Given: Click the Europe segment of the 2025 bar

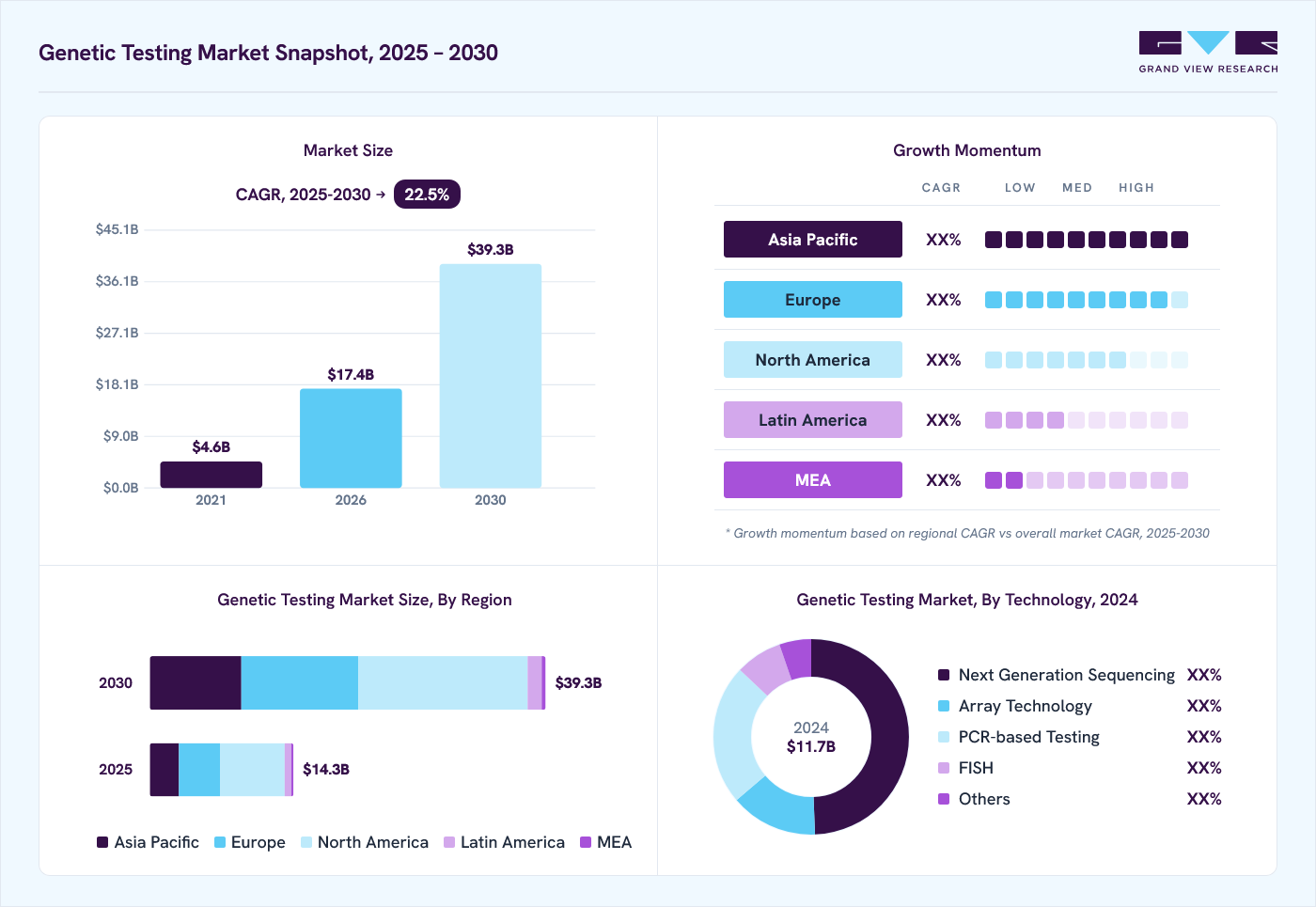Looking at the screenshot, I should (x=199, y=770).
